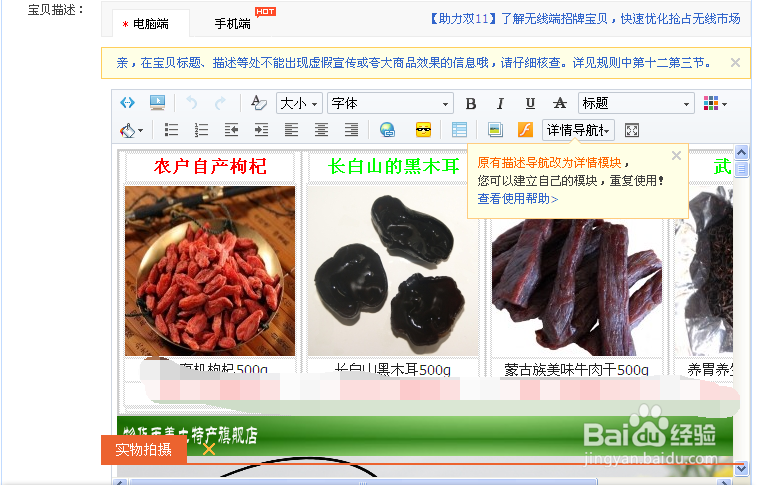
Task: Open the text color grid picker
Action: click(715, 103)
